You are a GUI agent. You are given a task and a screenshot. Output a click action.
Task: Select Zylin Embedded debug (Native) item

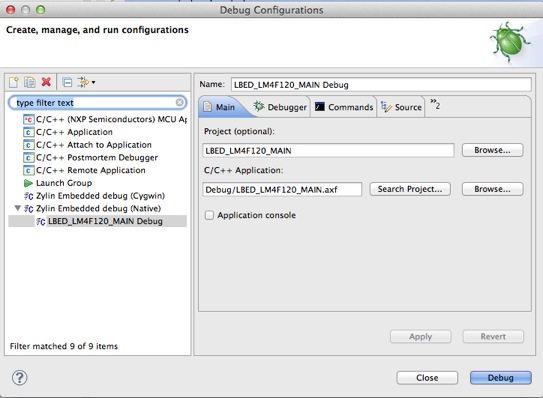pyautogui.click(x=99, y=209)
